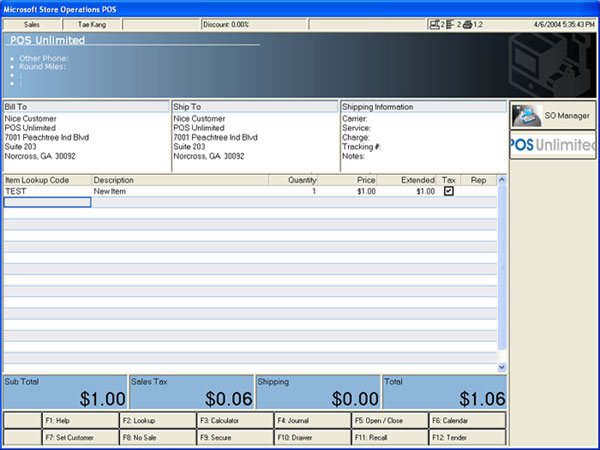The image size is (600, 450).
Task: Click Extended column header
Action: point(407,180)
